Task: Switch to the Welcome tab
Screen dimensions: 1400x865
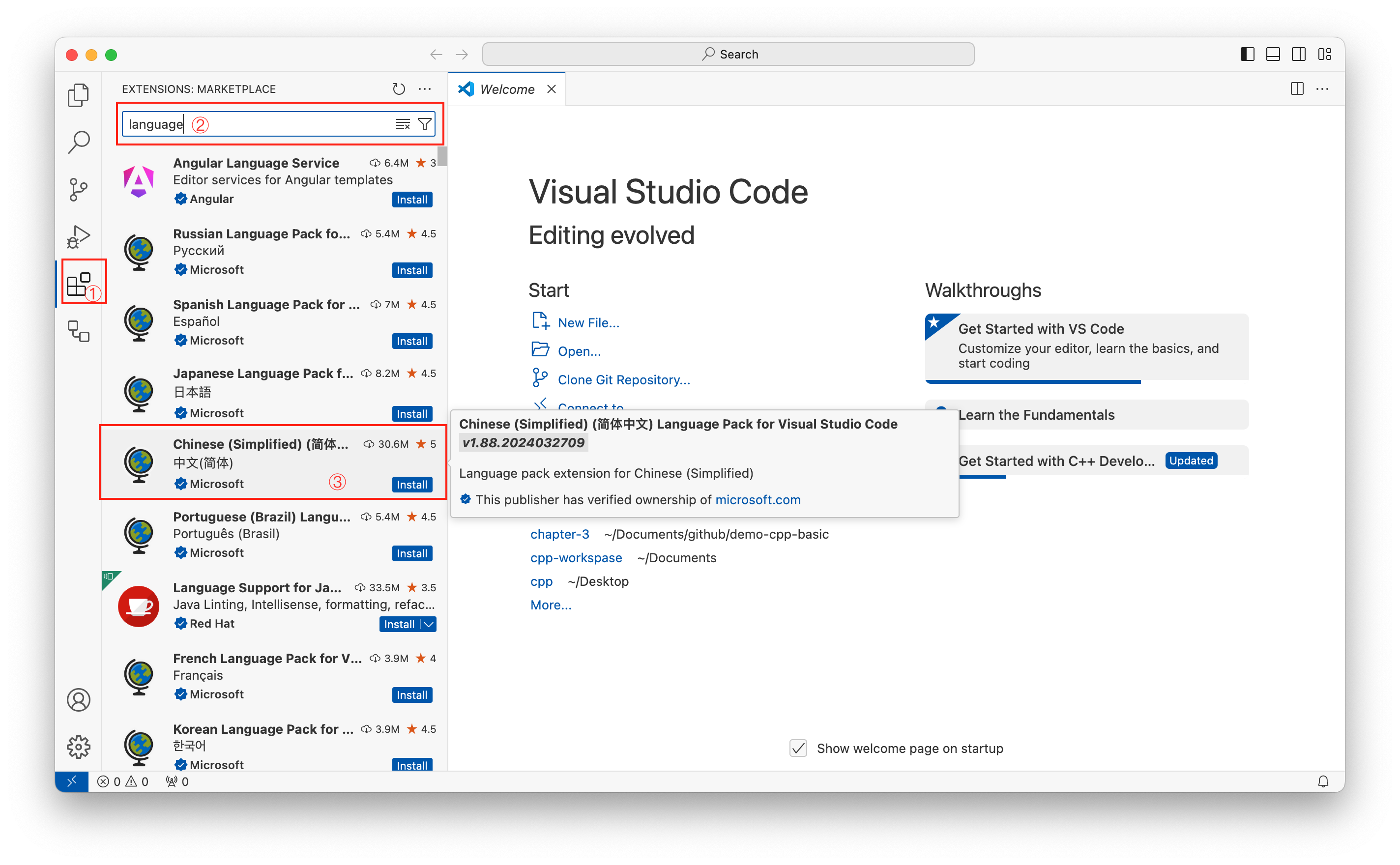Action: (x=507, y=89)
